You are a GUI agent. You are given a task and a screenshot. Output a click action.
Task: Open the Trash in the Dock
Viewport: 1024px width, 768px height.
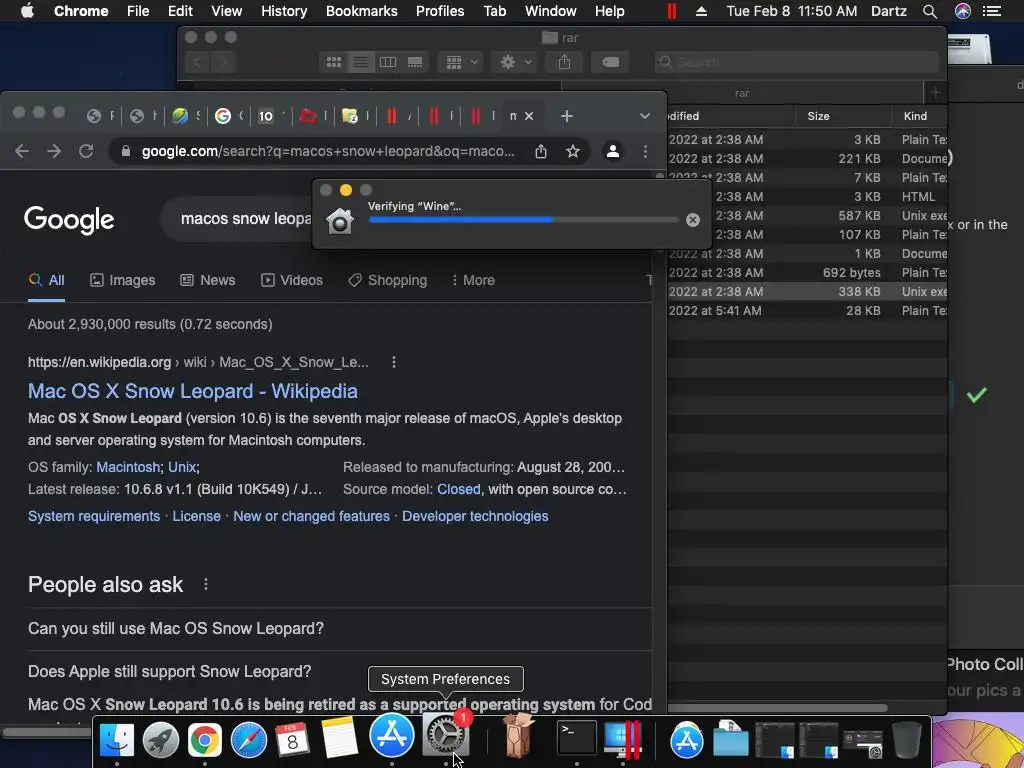tap(906, 739)
